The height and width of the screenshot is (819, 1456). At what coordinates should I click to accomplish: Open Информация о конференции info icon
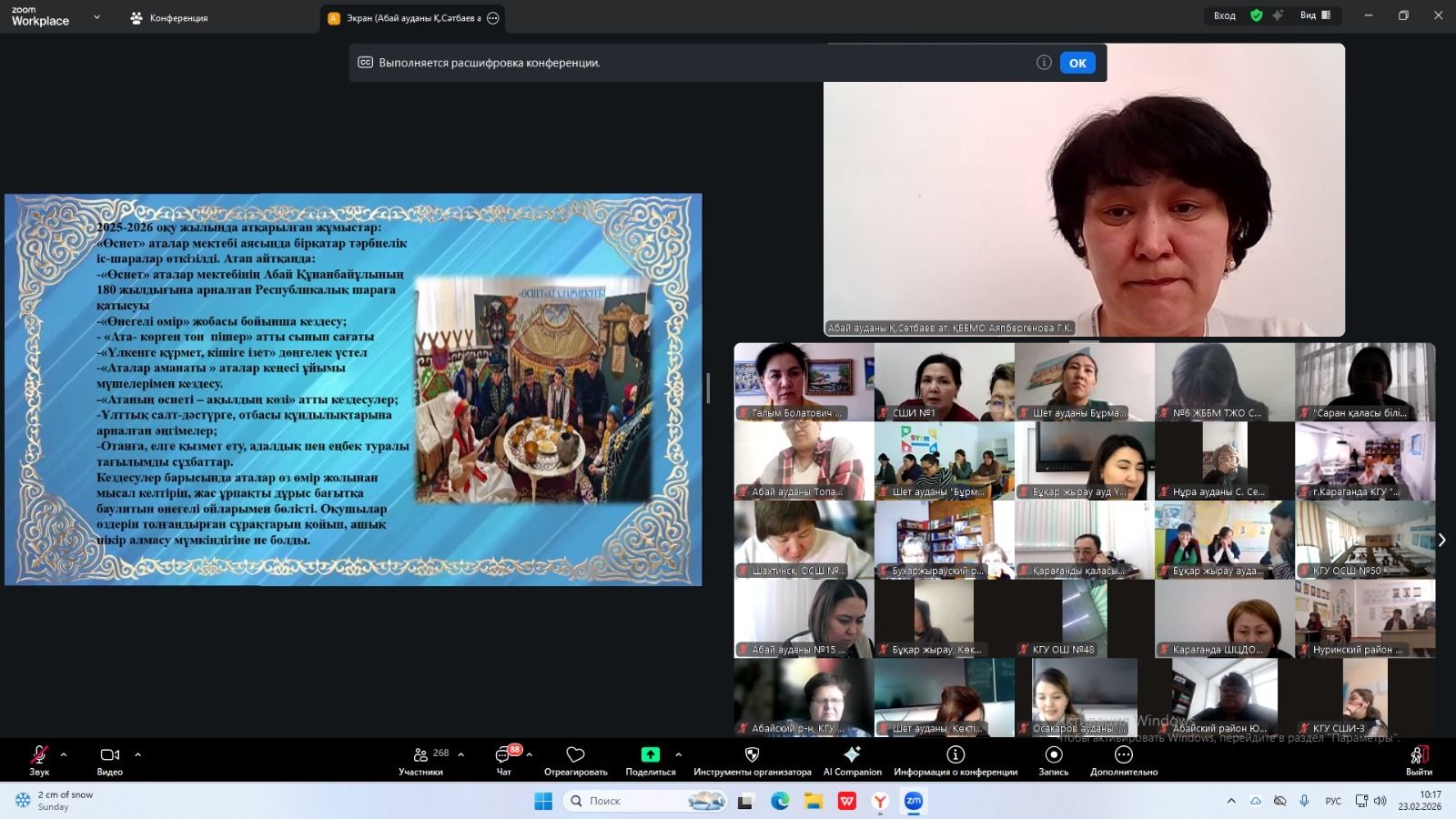pos(955,755)
